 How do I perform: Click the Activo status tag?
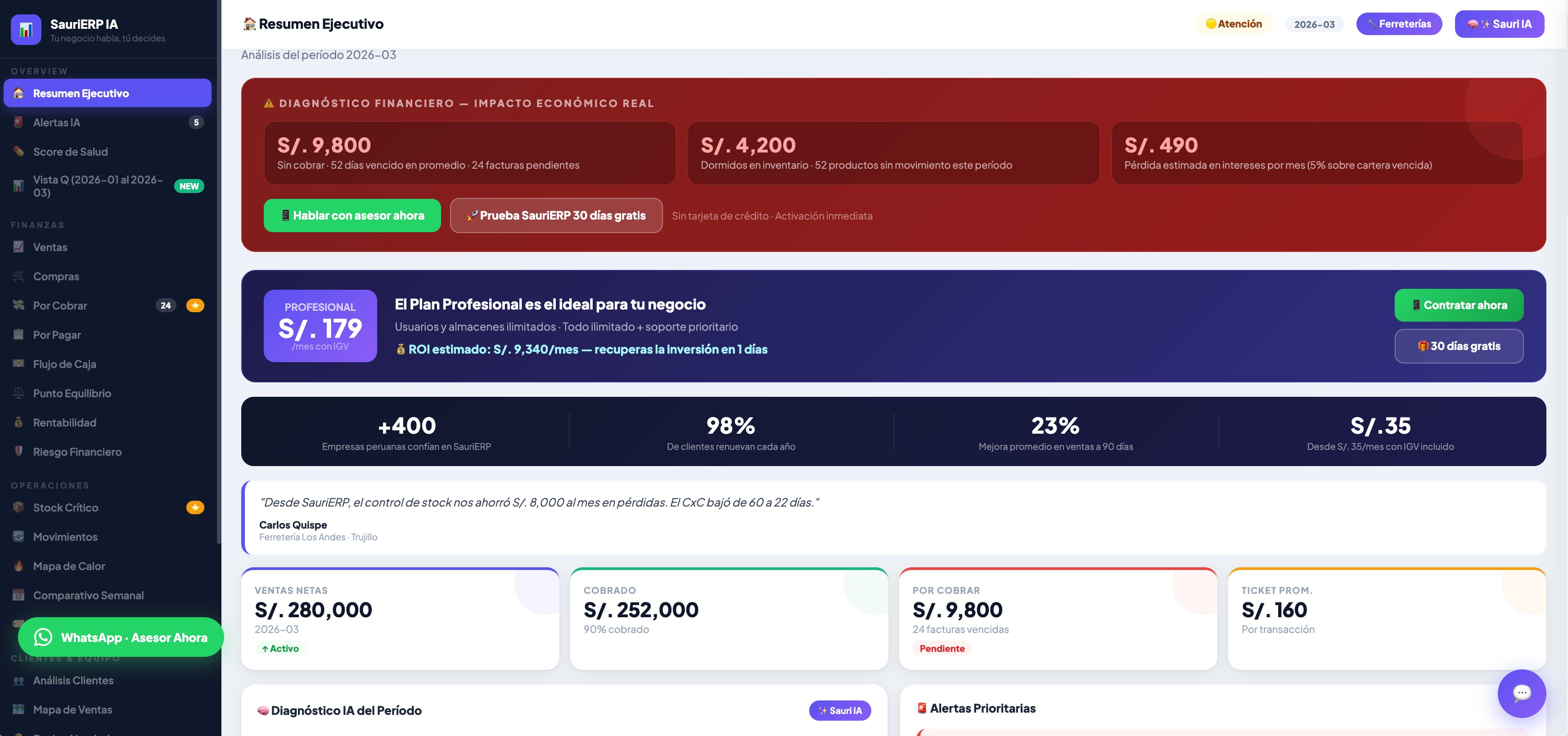[280, 648]
